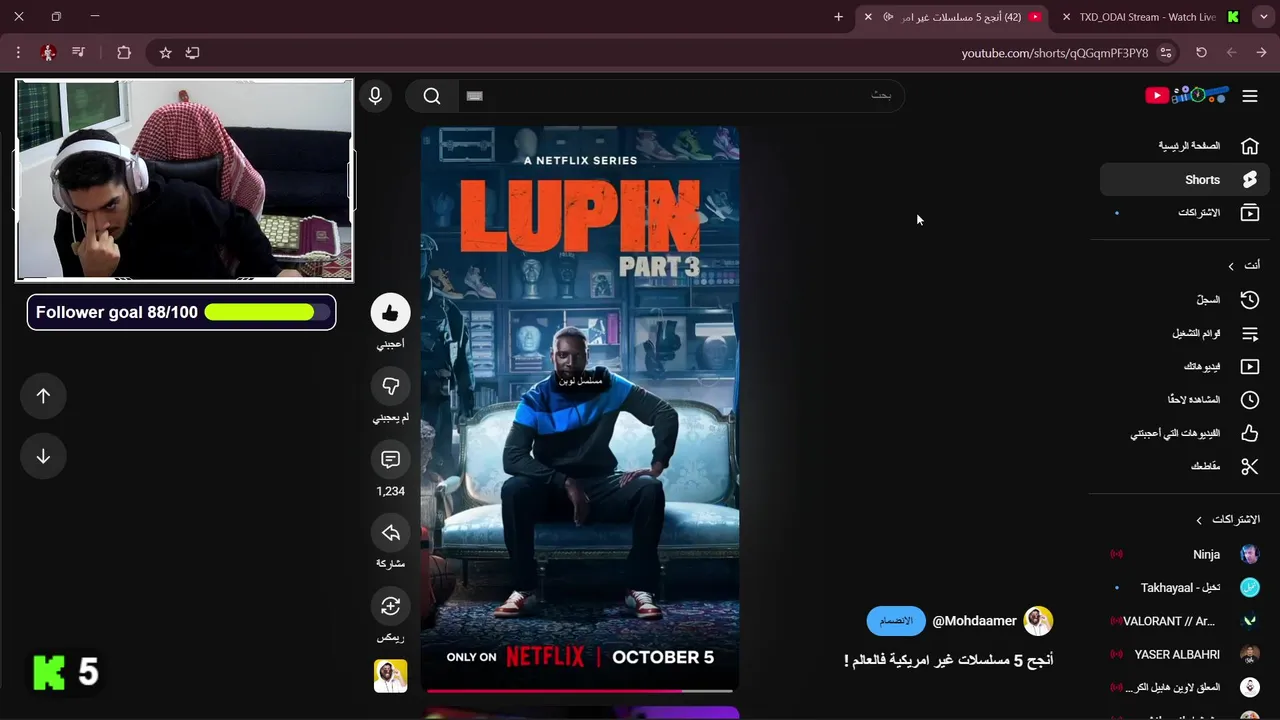Click the browser reload button
Viewport: 1280px width, 720px height.
[1201, 53]
